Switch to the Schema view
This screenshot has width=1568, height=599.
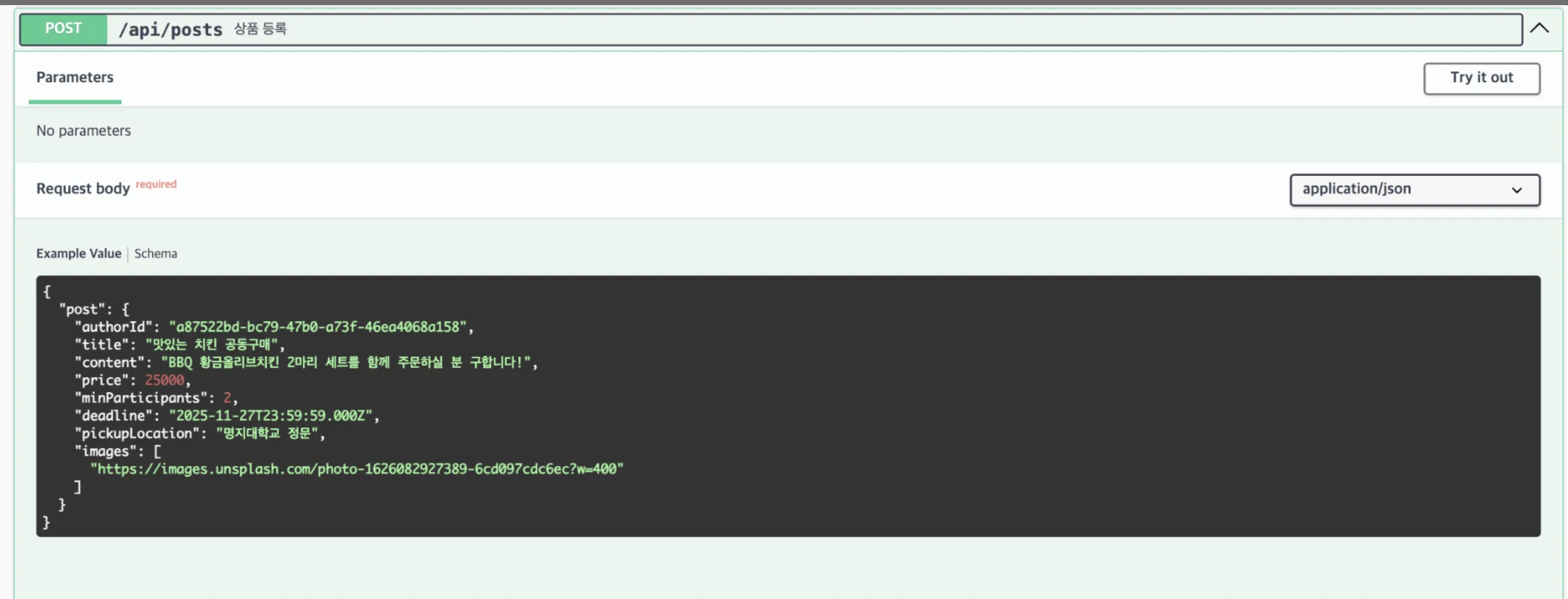[x=155, y=253]
